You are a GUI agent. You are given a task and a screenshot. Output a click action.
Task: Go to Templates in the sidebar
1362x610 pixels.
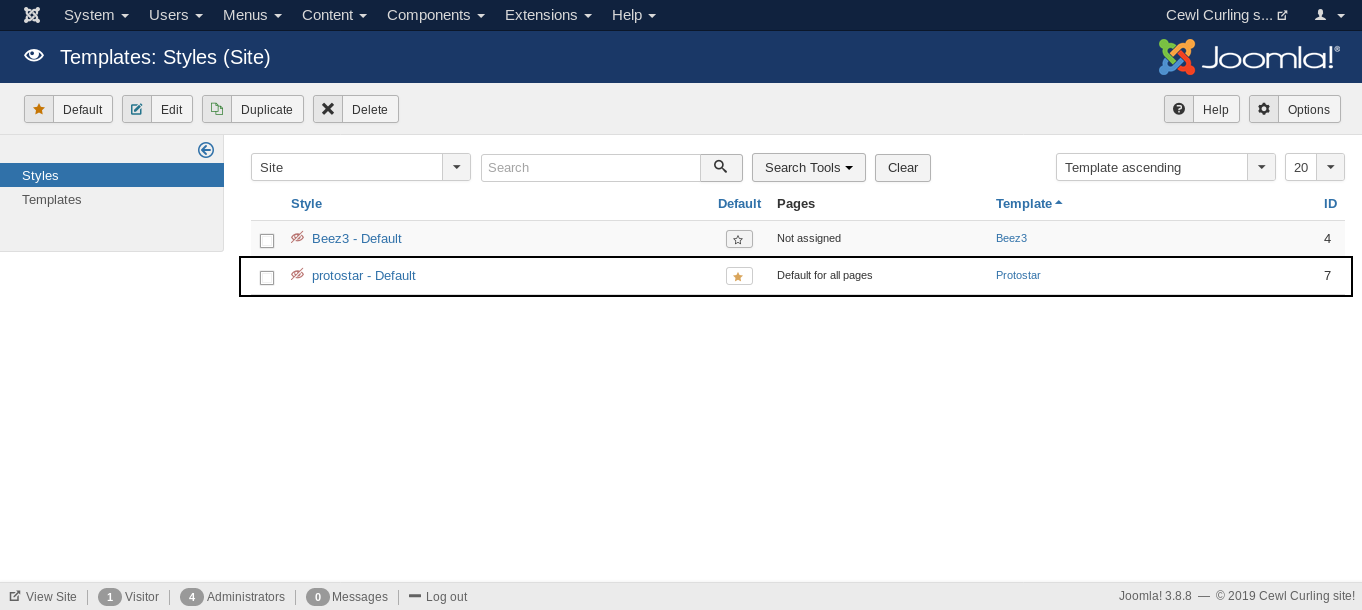click(52, 200)
